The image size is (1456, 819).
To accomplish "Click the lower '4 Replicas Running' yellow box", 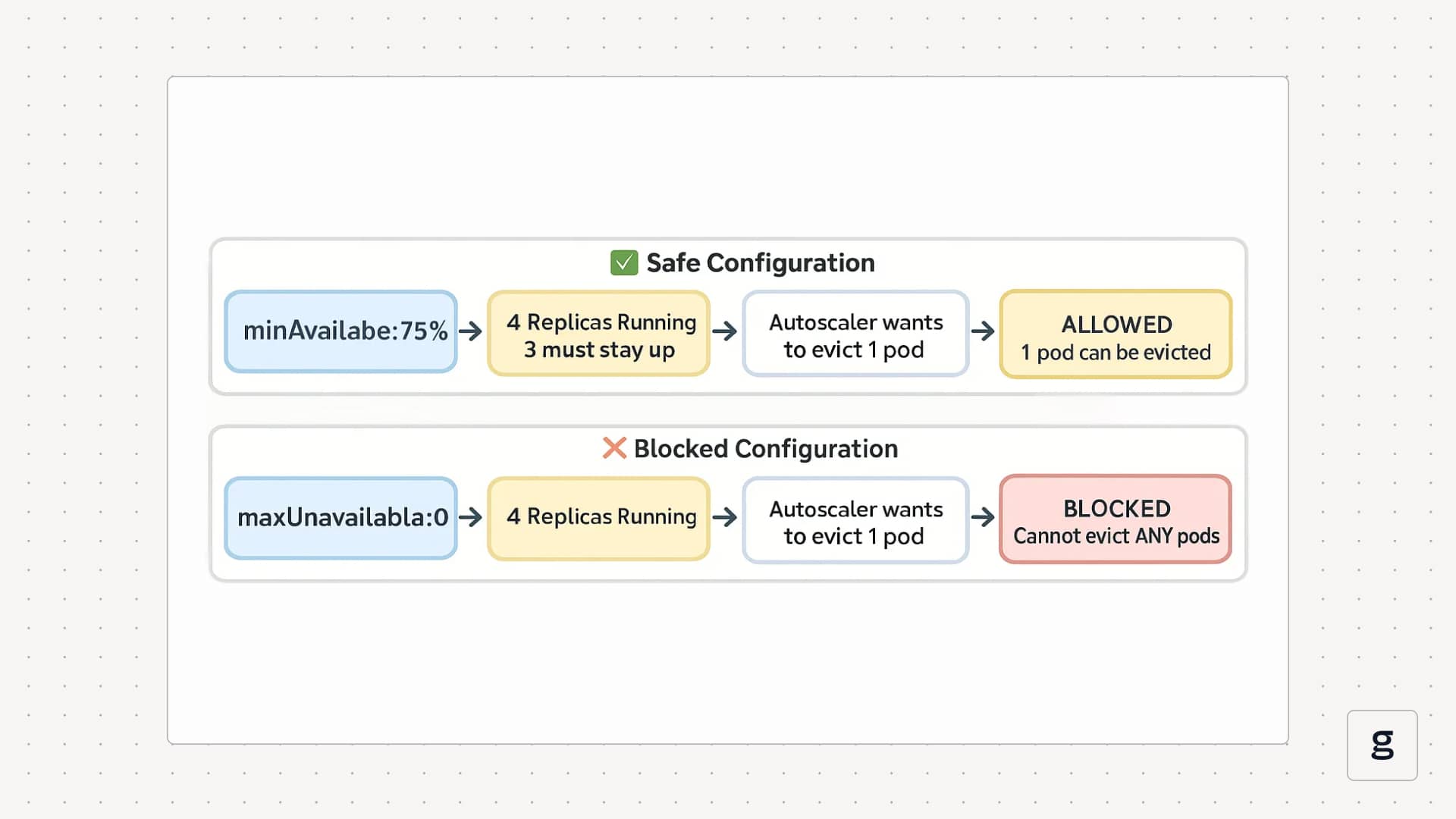I will point(599,519).
